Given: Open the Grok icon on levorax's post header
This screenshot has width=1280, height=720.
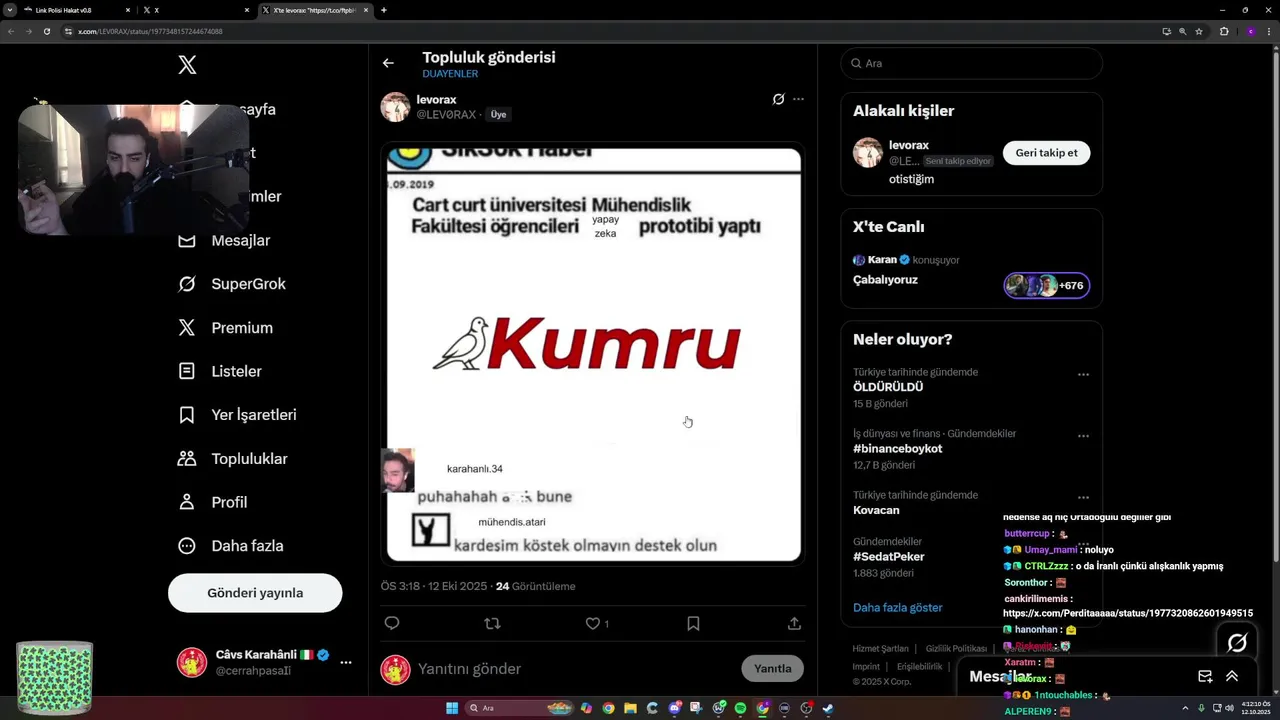Looking at the screenshot, I should click(x=778, y=99).
